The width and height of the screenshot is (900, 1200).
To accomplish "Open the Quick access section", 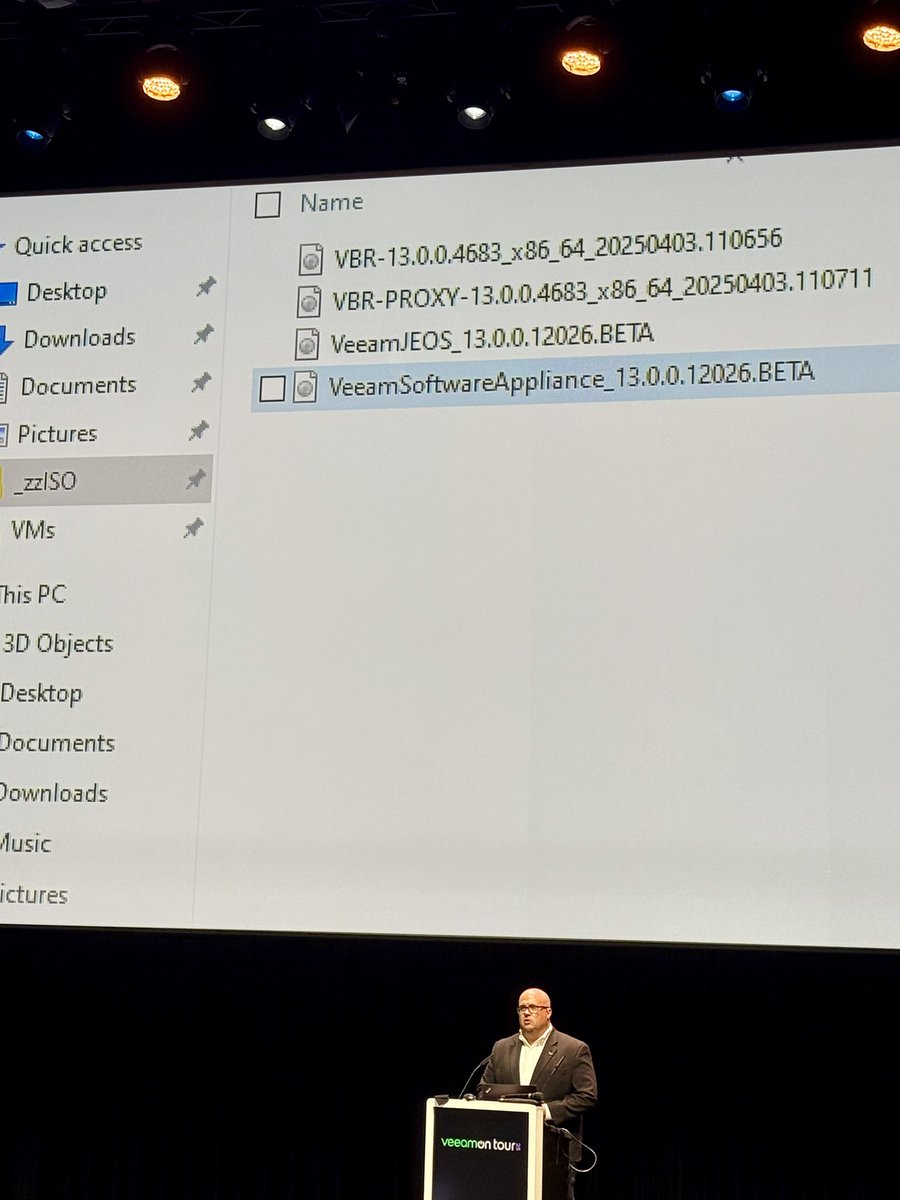I will 78,243.
